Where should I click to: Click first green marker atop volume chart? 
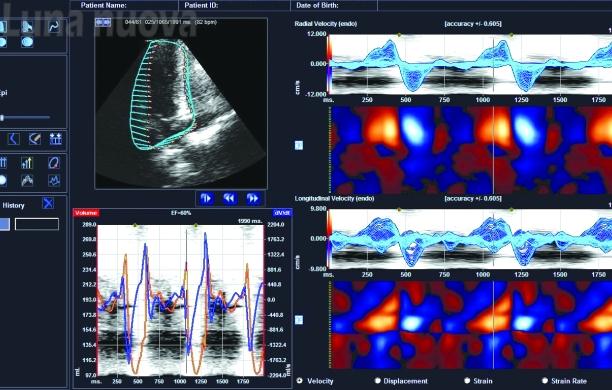tap(135, 226)
